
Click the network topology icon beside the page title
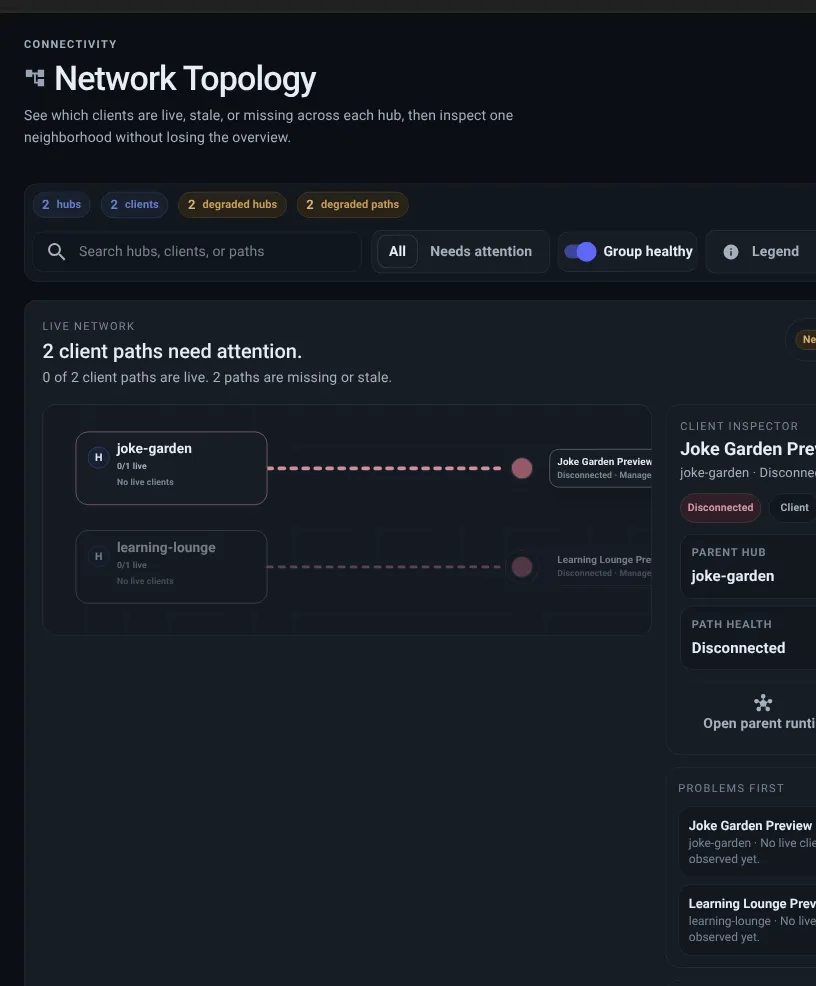35,76
